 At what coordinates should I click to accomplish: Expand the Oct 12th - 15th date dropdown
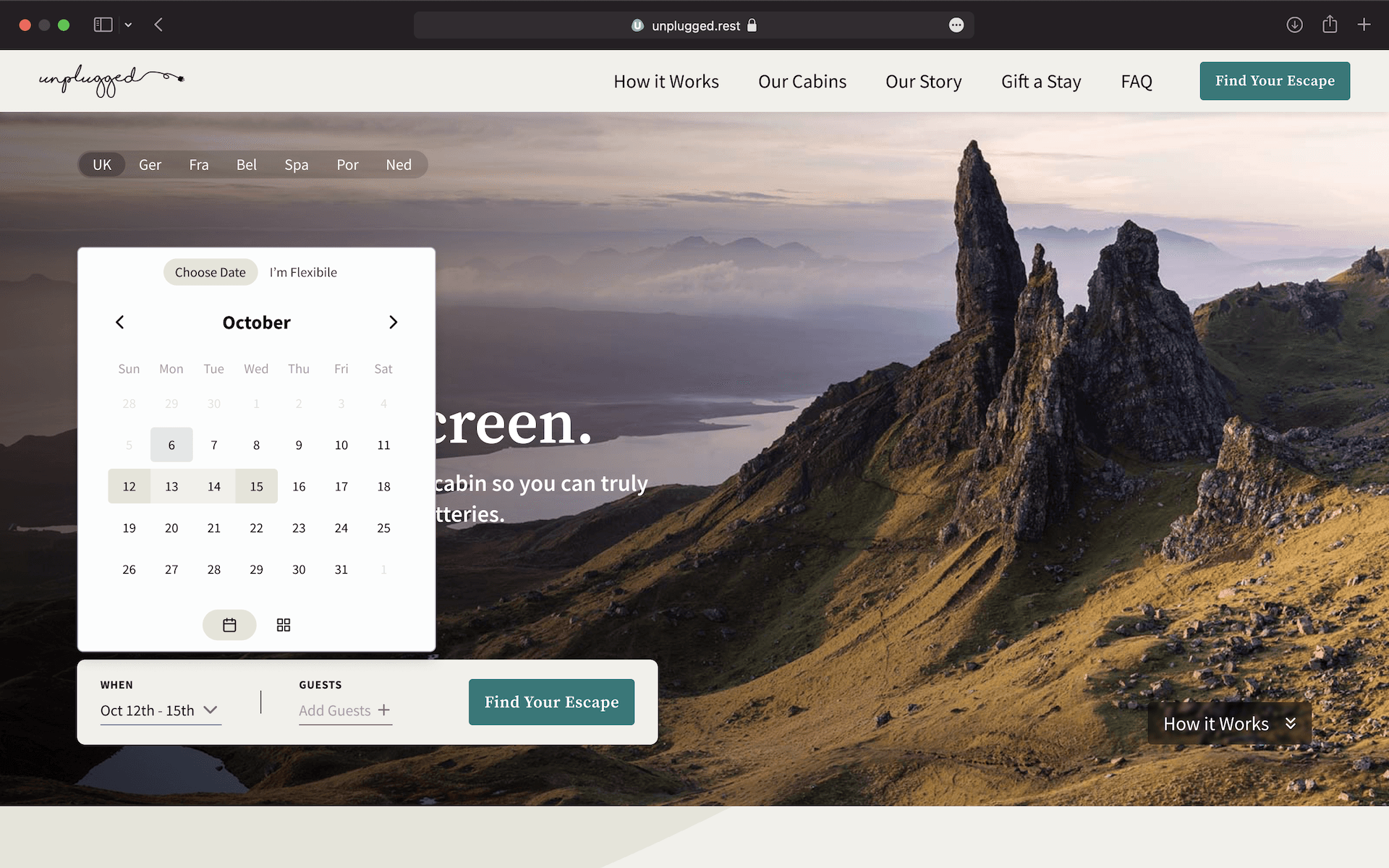[x=161, y=710]
